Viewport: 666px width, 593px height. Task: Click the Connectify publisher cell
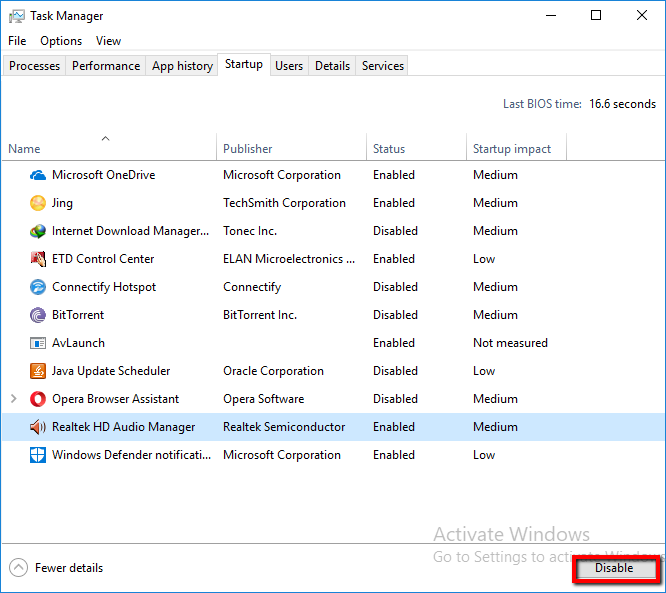click(252, 287)
